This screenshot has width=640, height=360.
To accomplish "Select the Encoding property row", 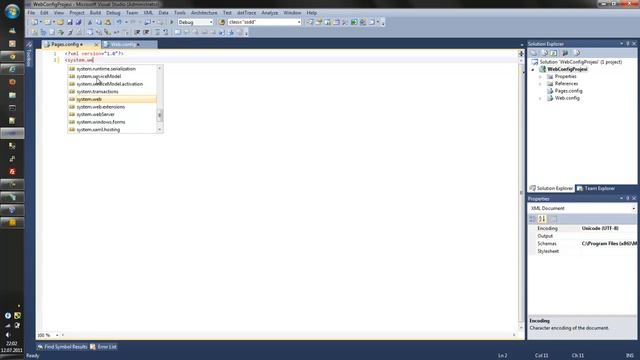I will (583, 229).
